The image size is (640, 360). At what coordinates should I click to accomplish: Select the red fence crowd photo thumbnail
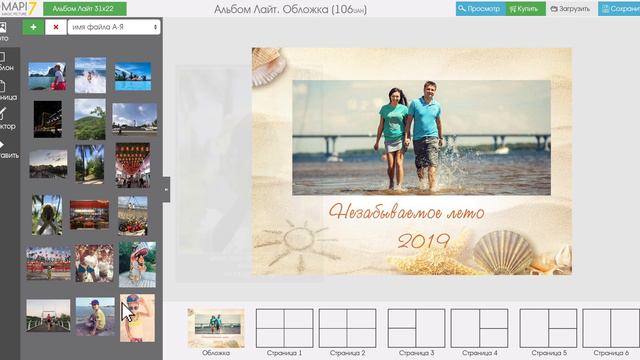(49, 263)
